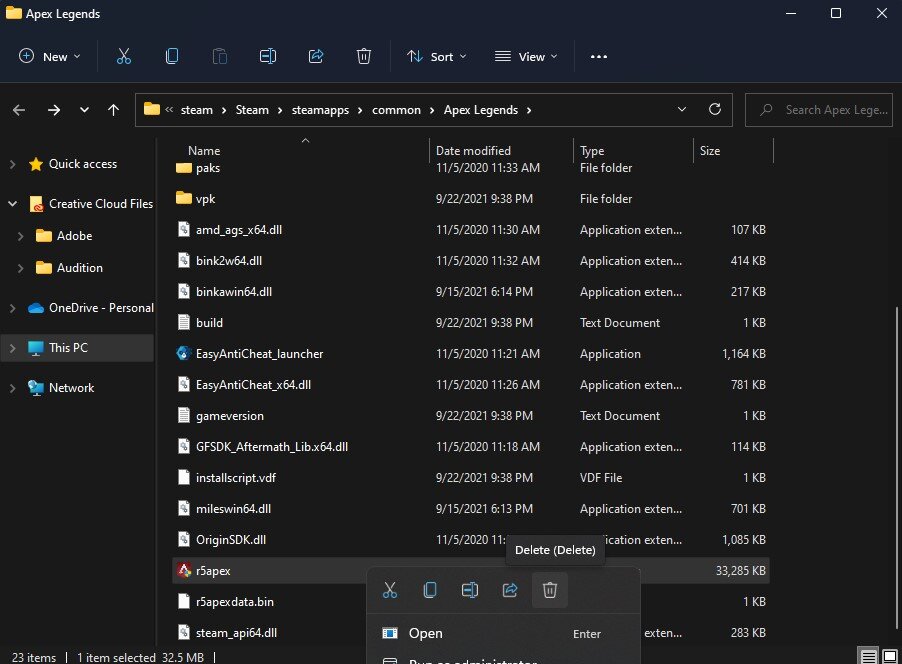Choose Open from the context menu
This screenshot has width=902, height=664.
(425, 633)
